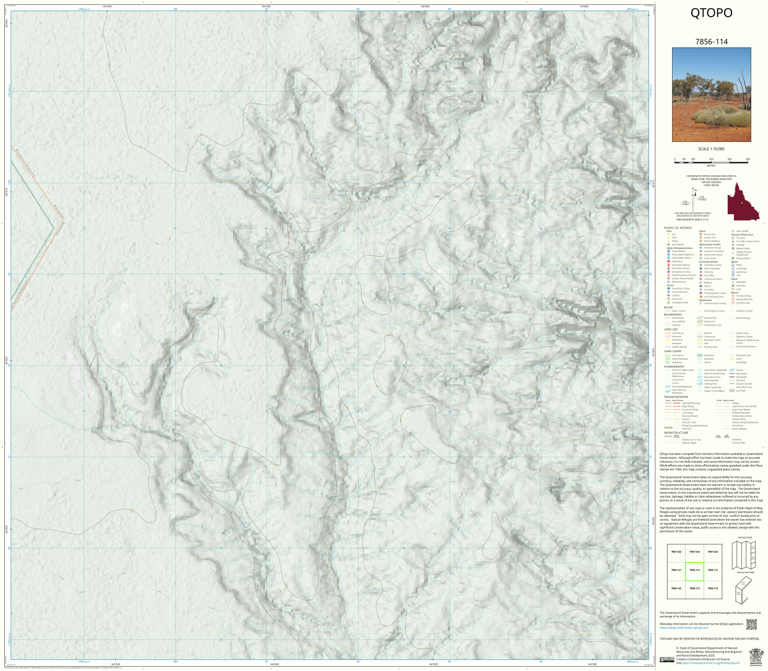Screen dimensions: 768x671
Task: Click the QTOPO map title
Action: pyautogui.click(x=711, y=13)
